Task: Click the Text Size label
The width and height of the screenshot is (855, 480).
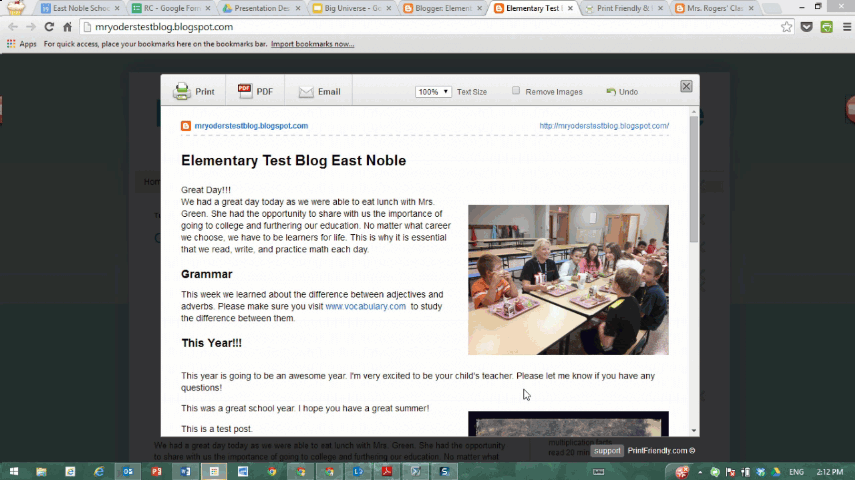Action: click(x=472, y=92)
